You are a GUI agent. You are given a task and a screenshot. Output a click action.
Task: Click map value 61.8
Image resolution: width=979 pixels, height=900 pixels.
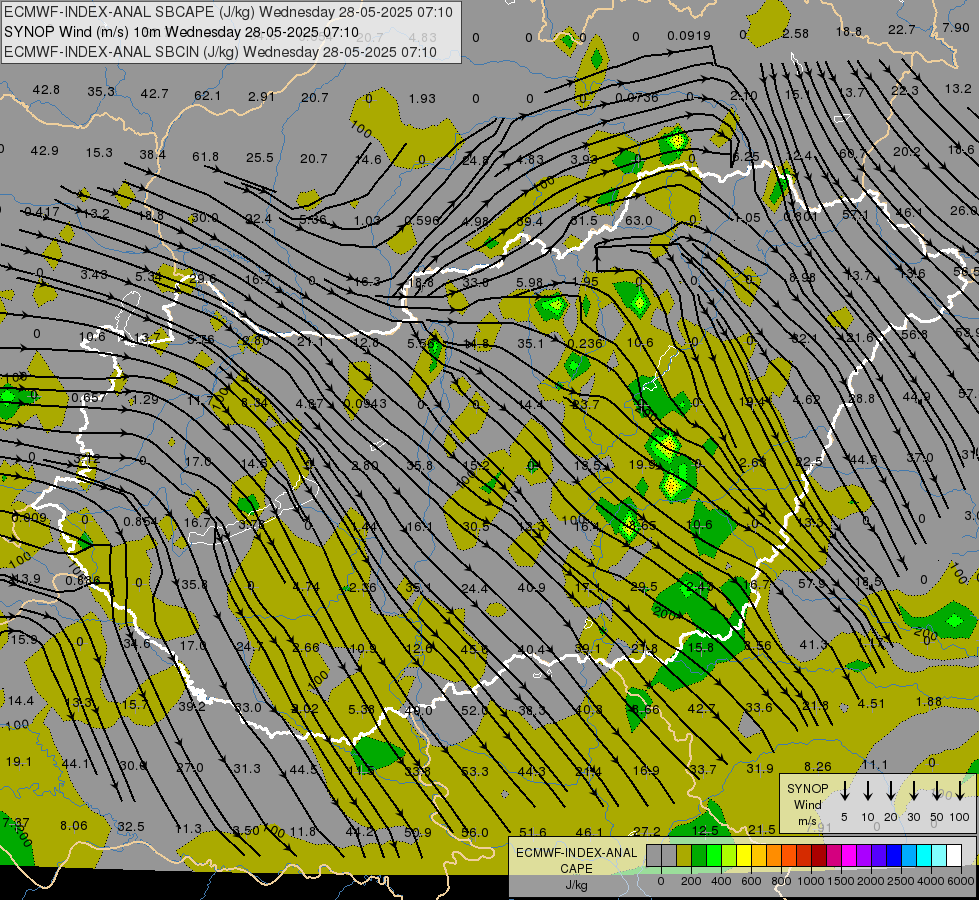(x=205, y=157)
